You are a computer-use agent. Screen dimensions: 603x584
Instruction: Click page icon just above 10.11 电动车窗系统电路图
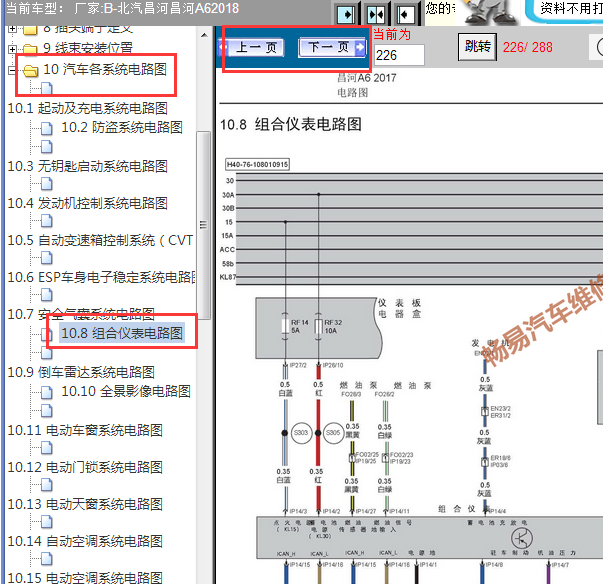click(47, 411)
